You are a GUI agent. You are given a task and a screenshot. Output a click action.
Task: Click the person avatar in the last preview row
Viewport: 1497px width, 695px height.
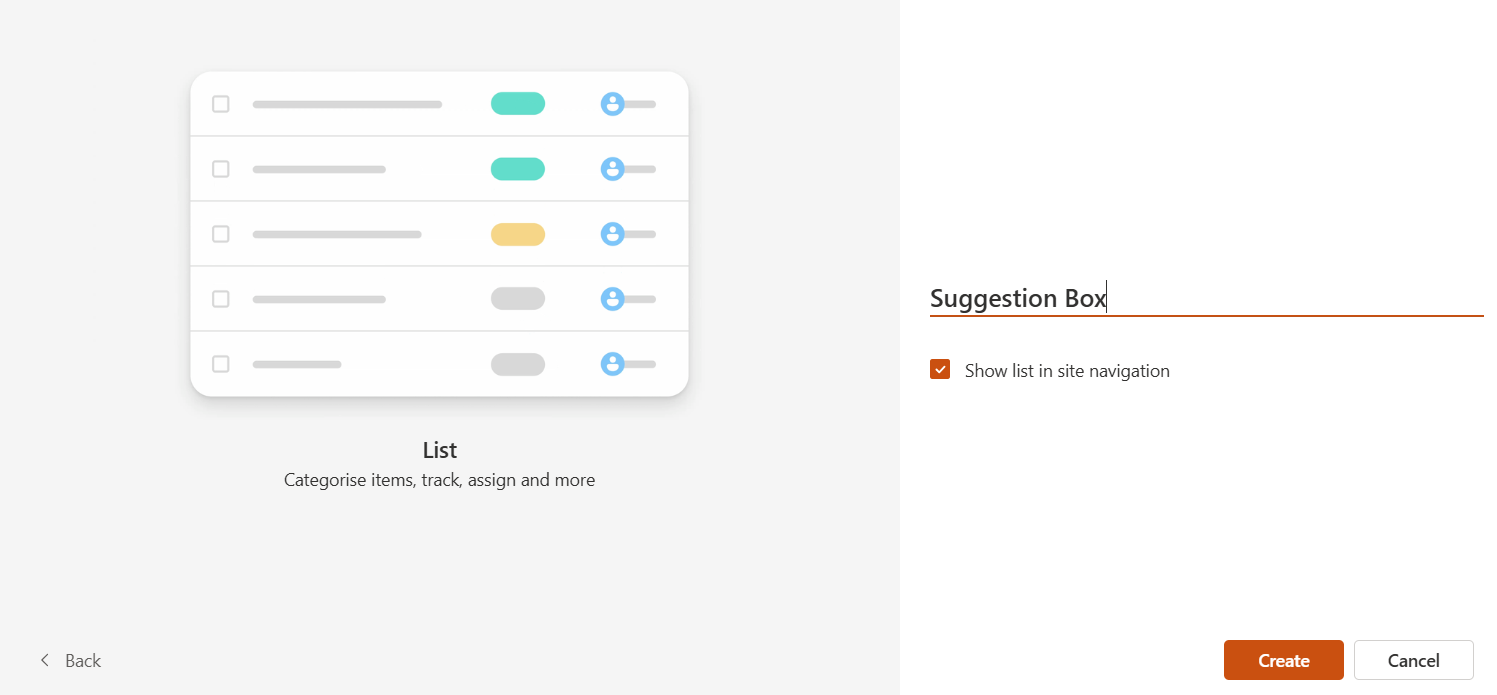[613, 363]
